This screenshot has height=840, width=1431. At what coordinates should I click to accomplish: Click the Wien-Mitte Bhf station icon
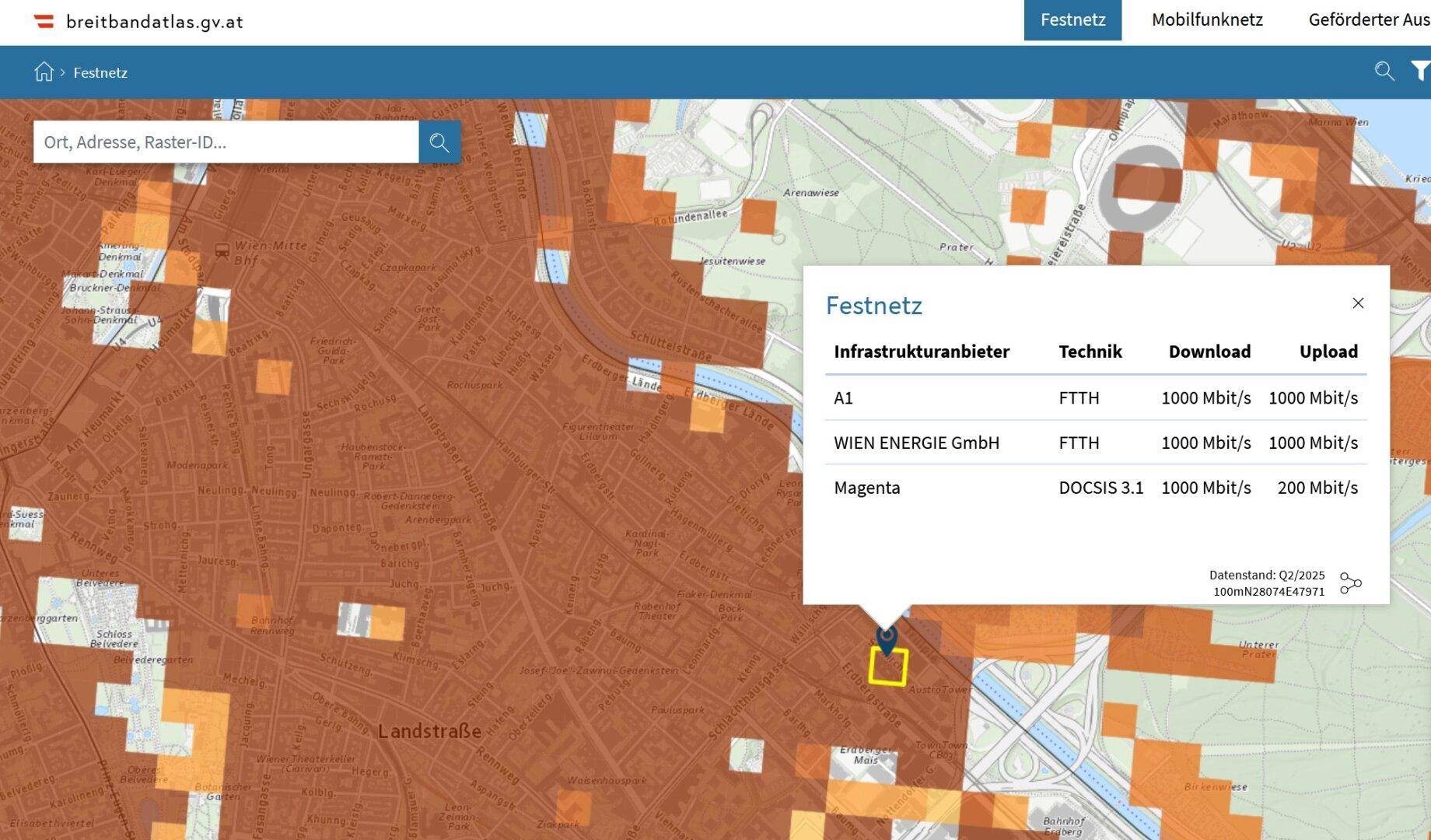tap(222, 250)
